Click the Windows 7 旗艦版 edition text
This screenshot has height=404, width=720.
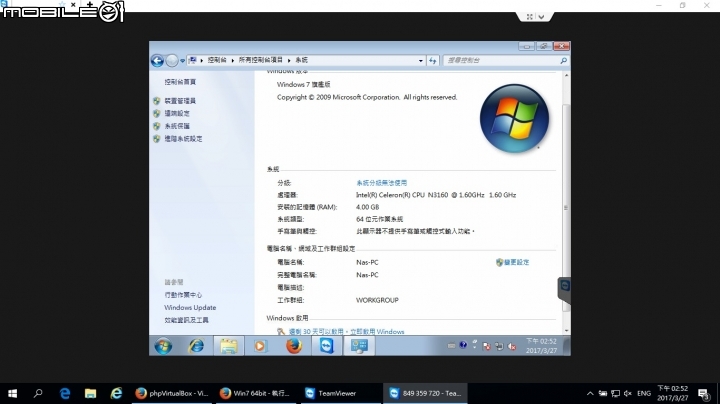pos(304,84)
